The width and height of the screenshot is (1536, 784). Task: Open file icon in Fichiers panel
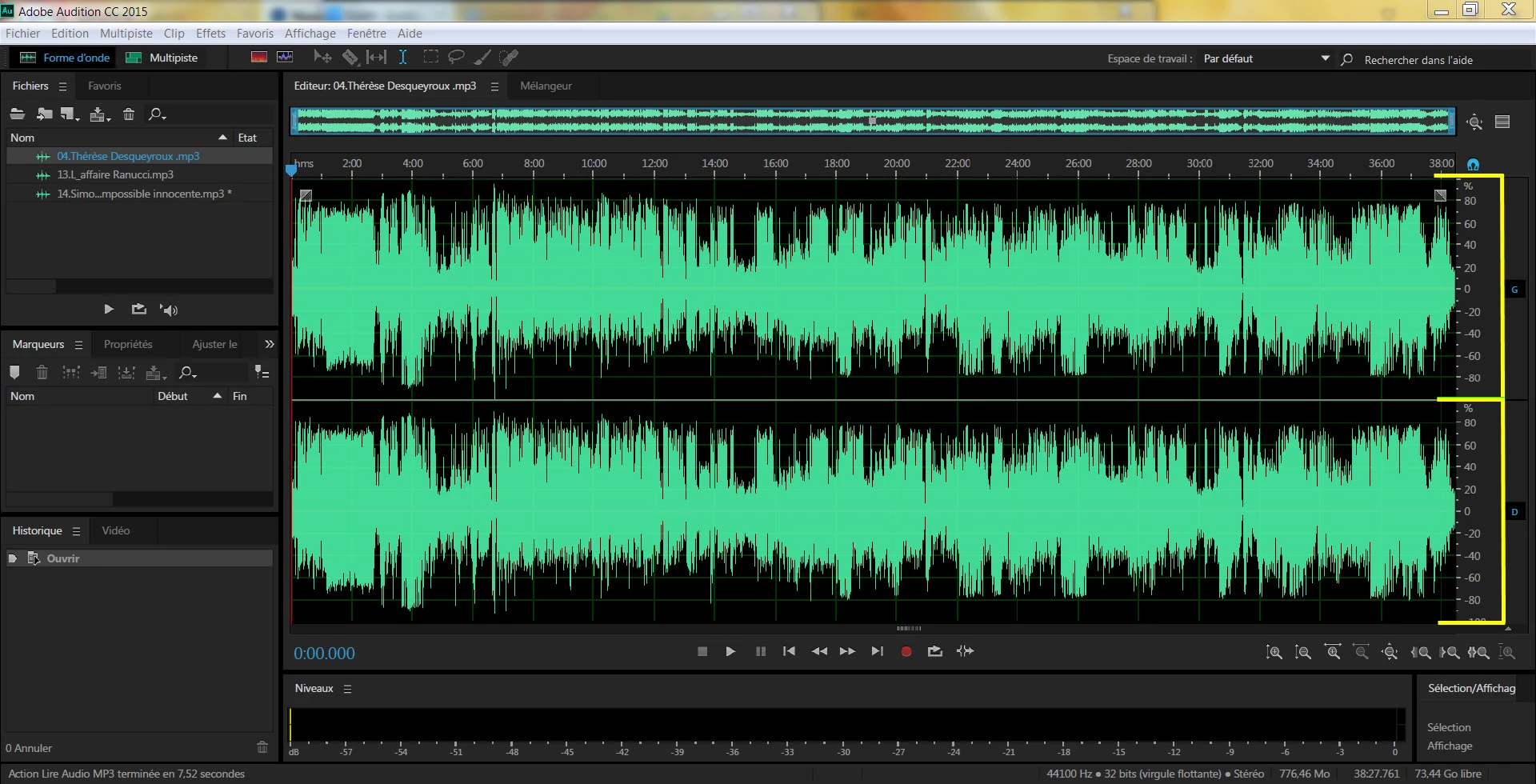pos(17,114)
